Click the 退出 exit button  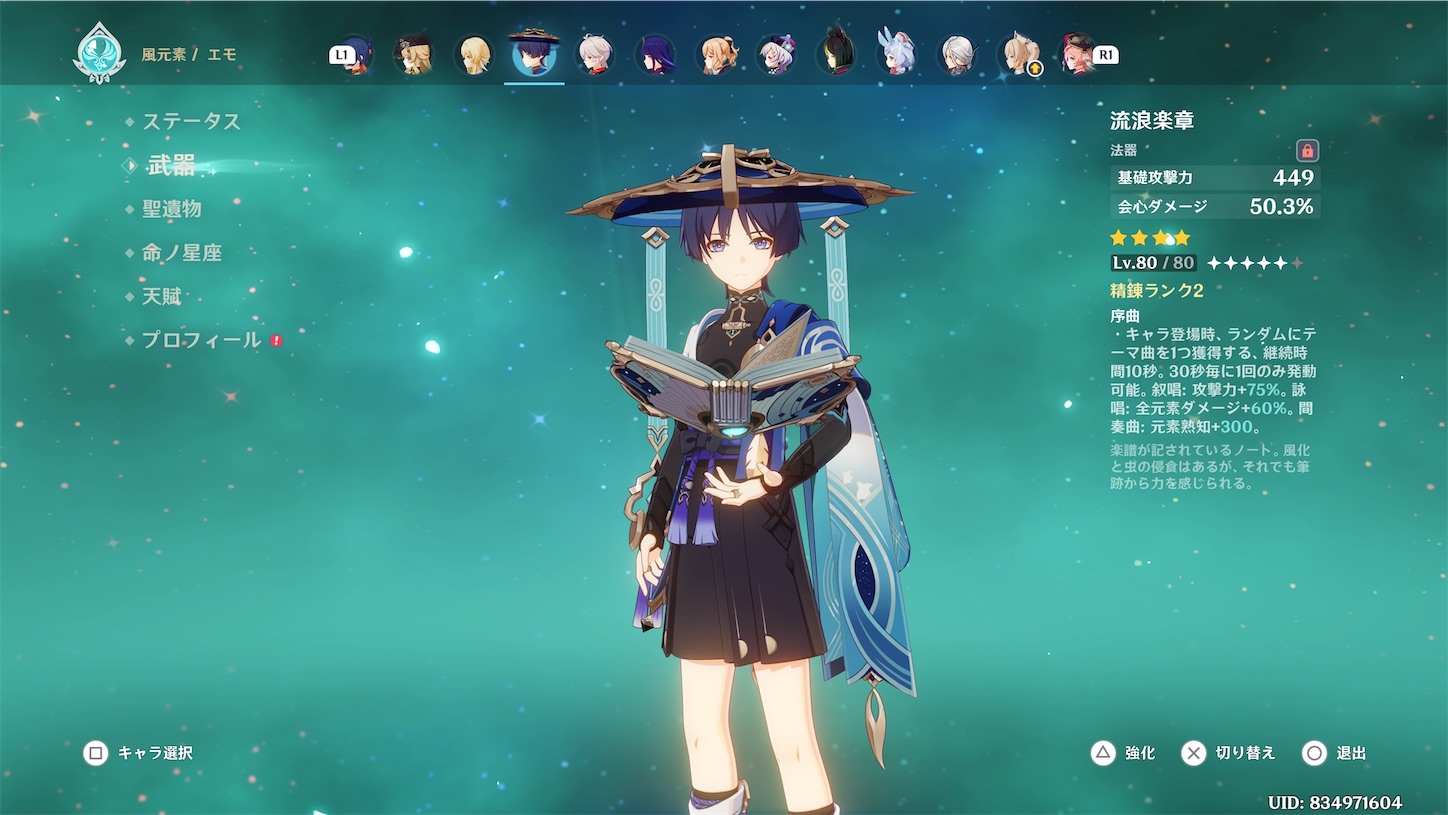coord(1334,753)
